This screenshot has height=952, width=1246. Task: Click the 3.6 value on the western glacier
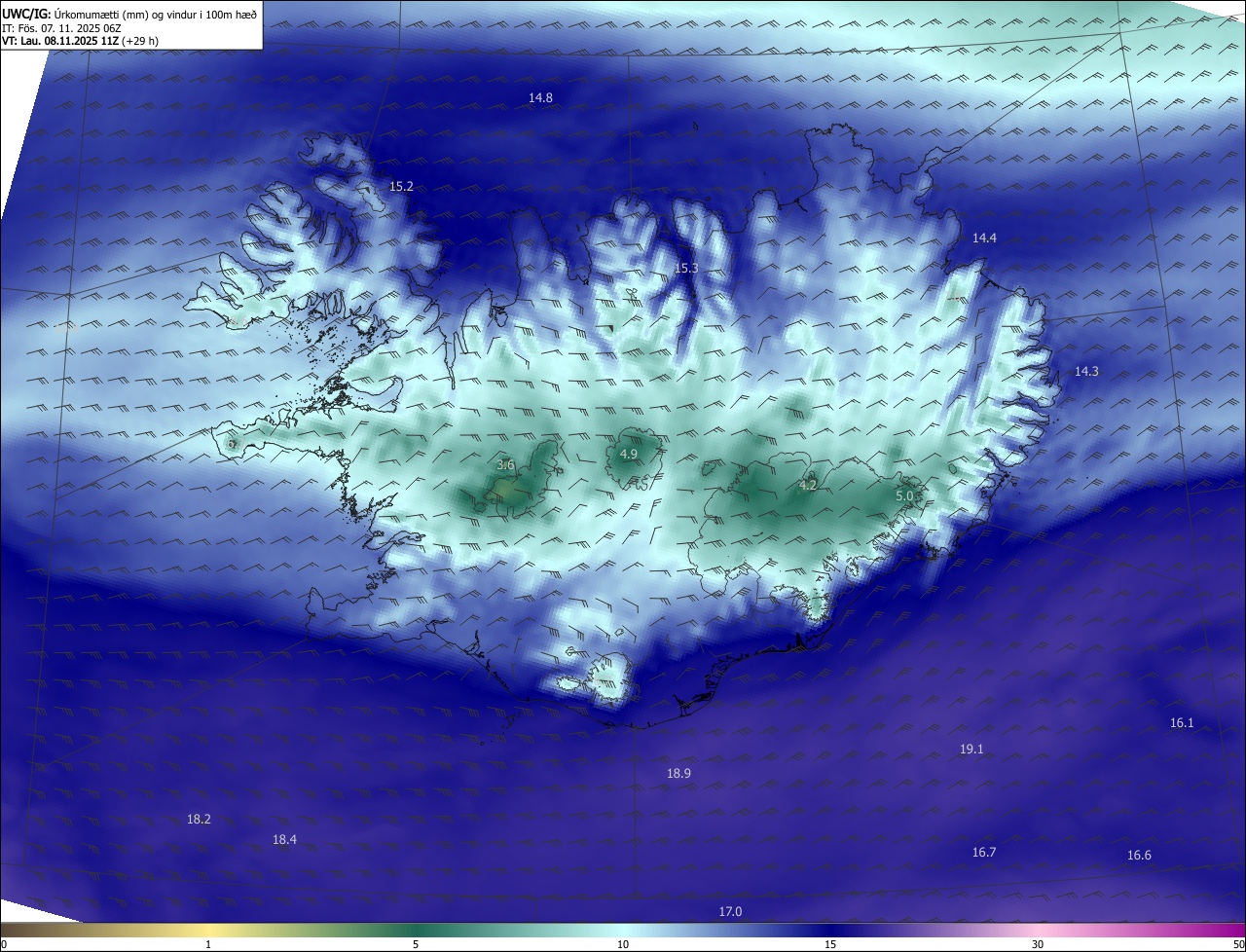[505, 466]
